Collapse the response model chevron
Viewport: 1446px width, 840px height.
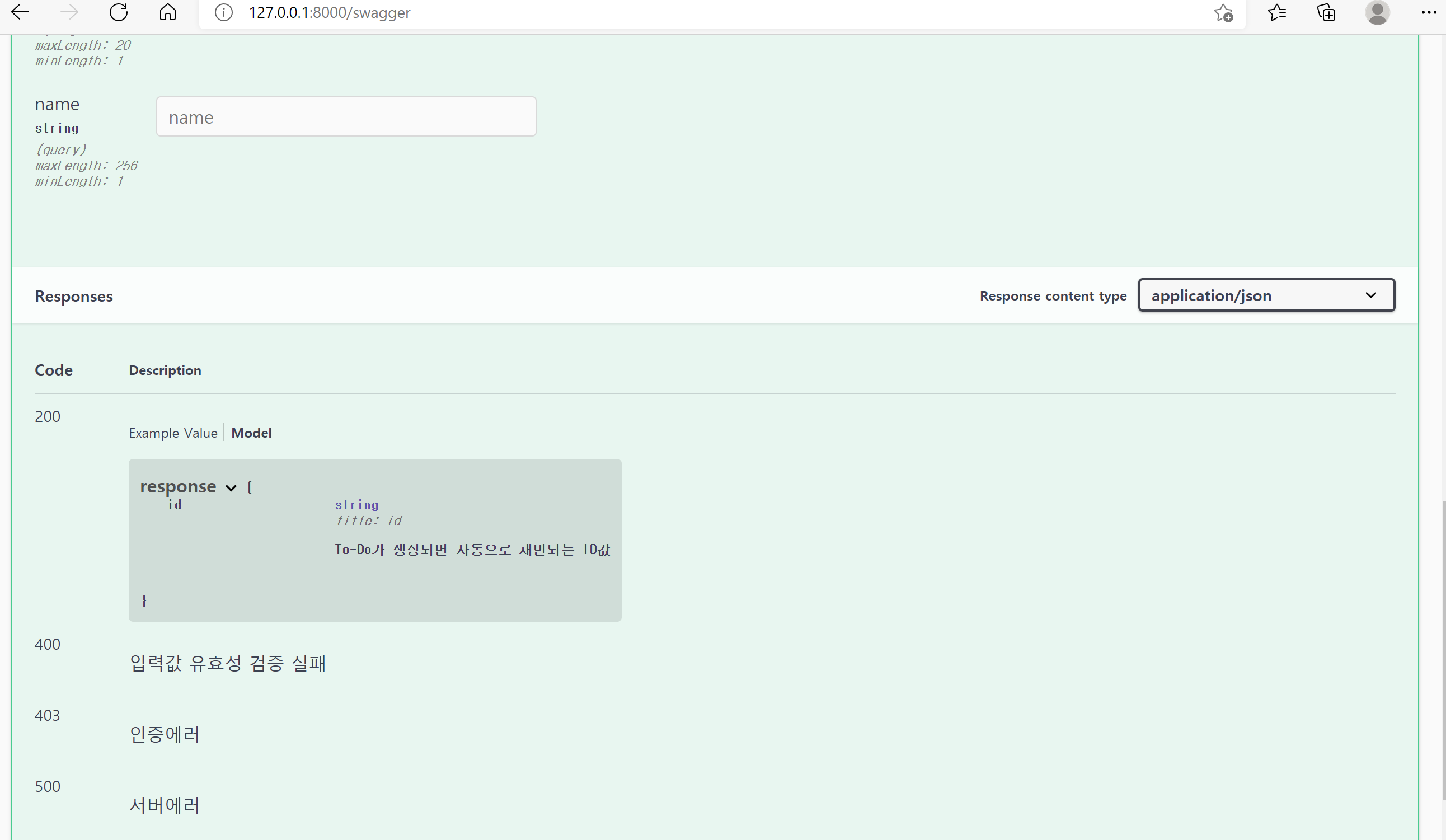231,487
